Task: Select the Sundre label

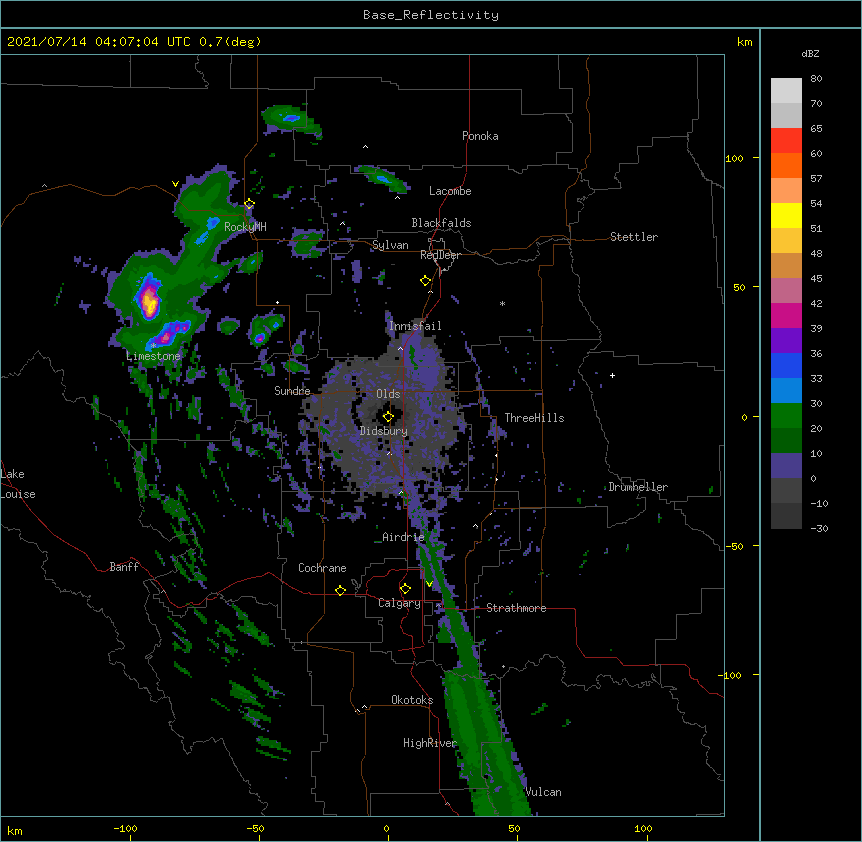Action: point(292,391)
